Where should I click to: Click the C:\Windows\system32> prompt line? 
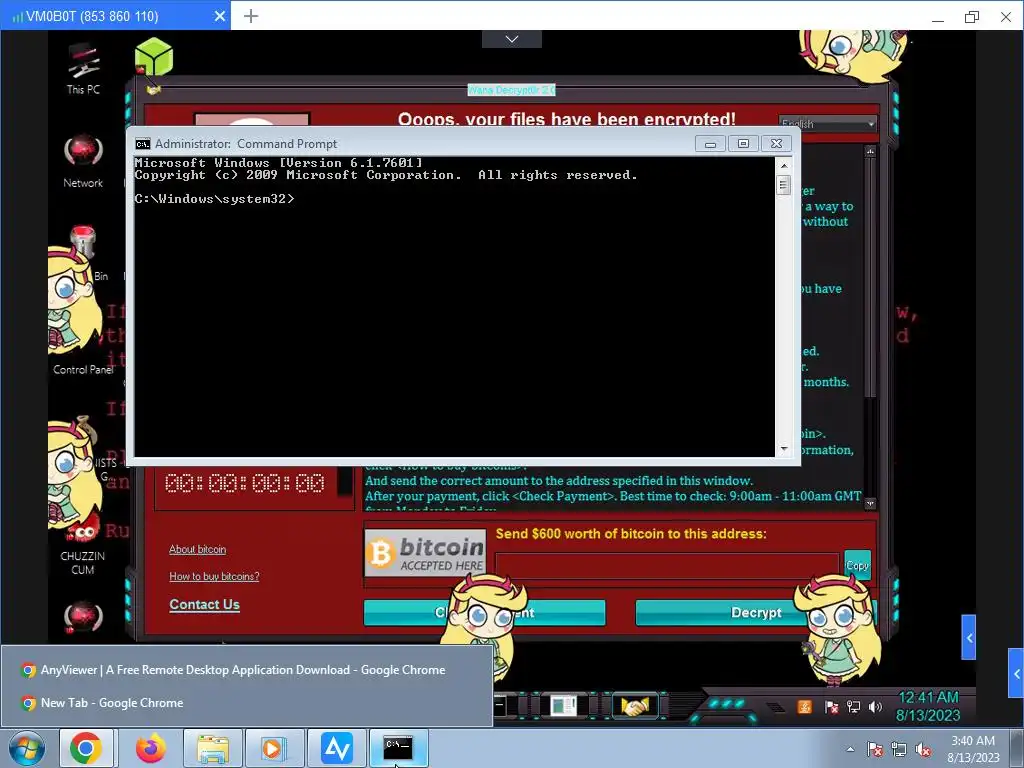[215, 199]
